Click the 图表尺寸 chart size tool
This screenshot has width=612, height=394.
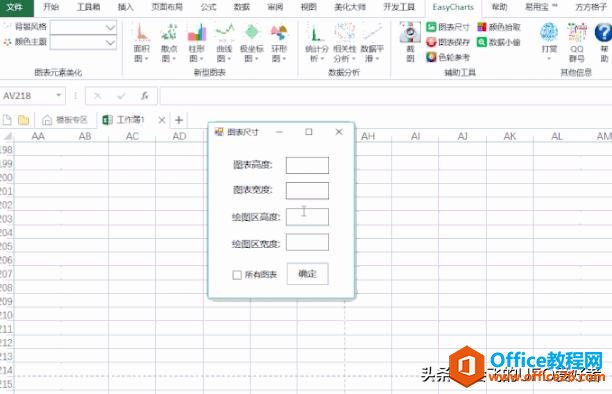pyautogui.click(x=448, y=27)
